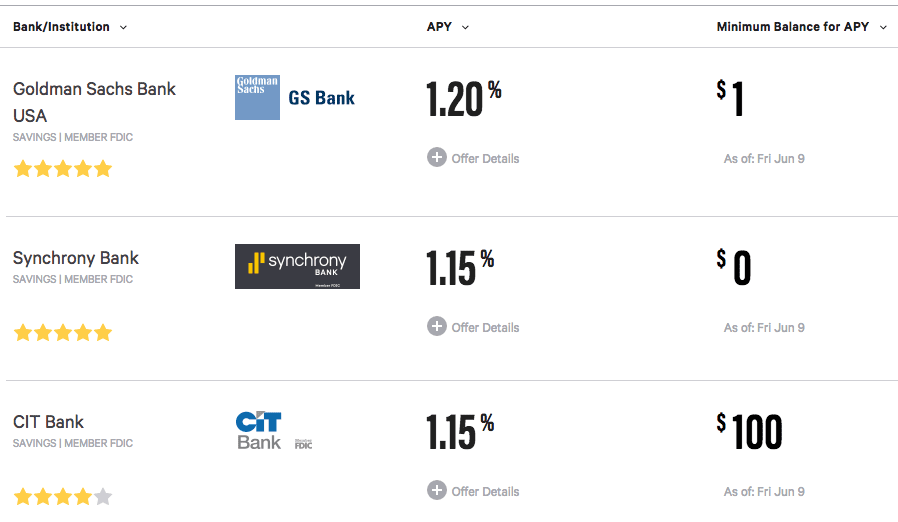898x522 pixels.
Task: Click the $100 minimum balance value
Action: [749, 431]
